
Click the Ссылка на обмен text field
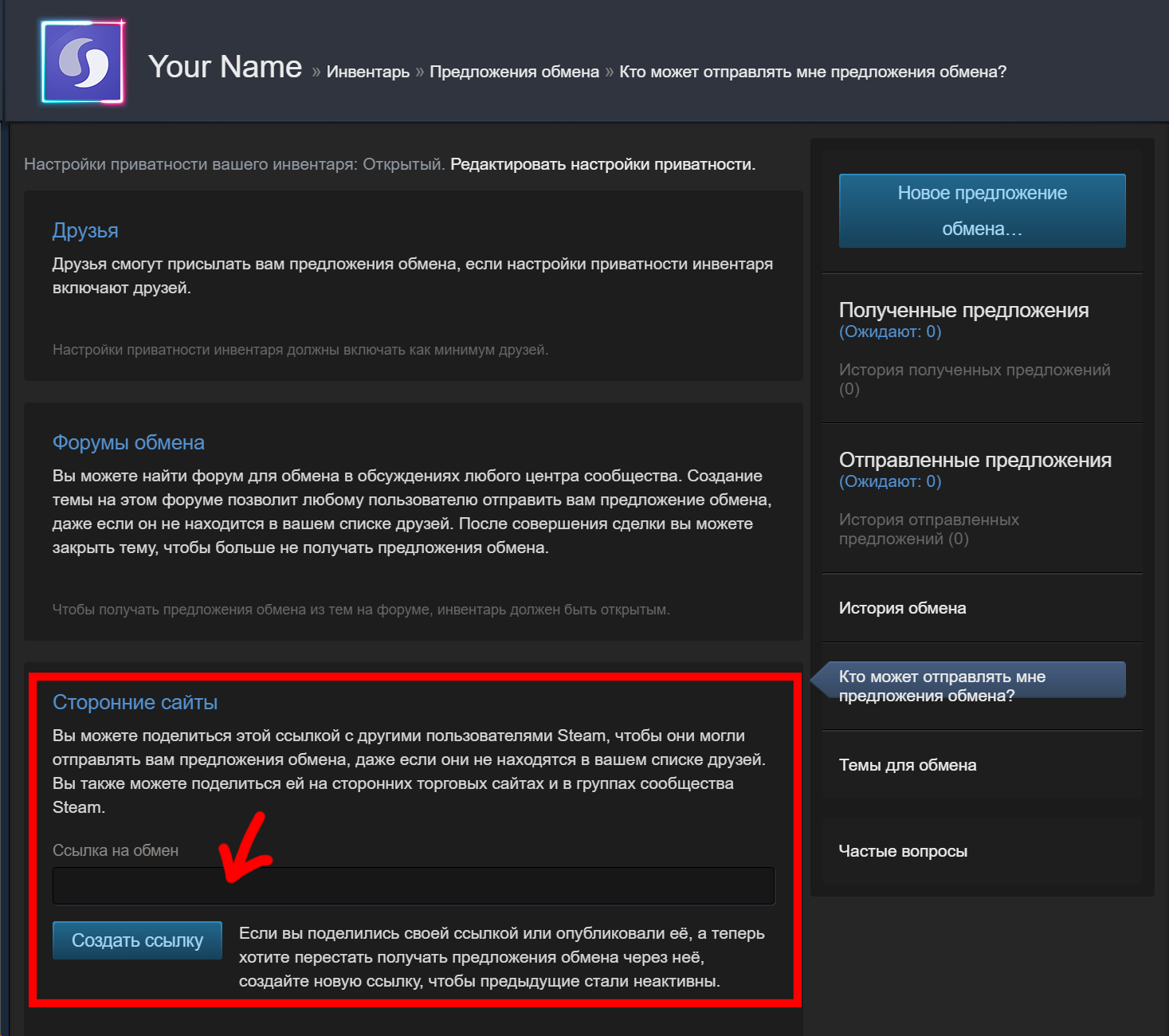pos(414,886)
